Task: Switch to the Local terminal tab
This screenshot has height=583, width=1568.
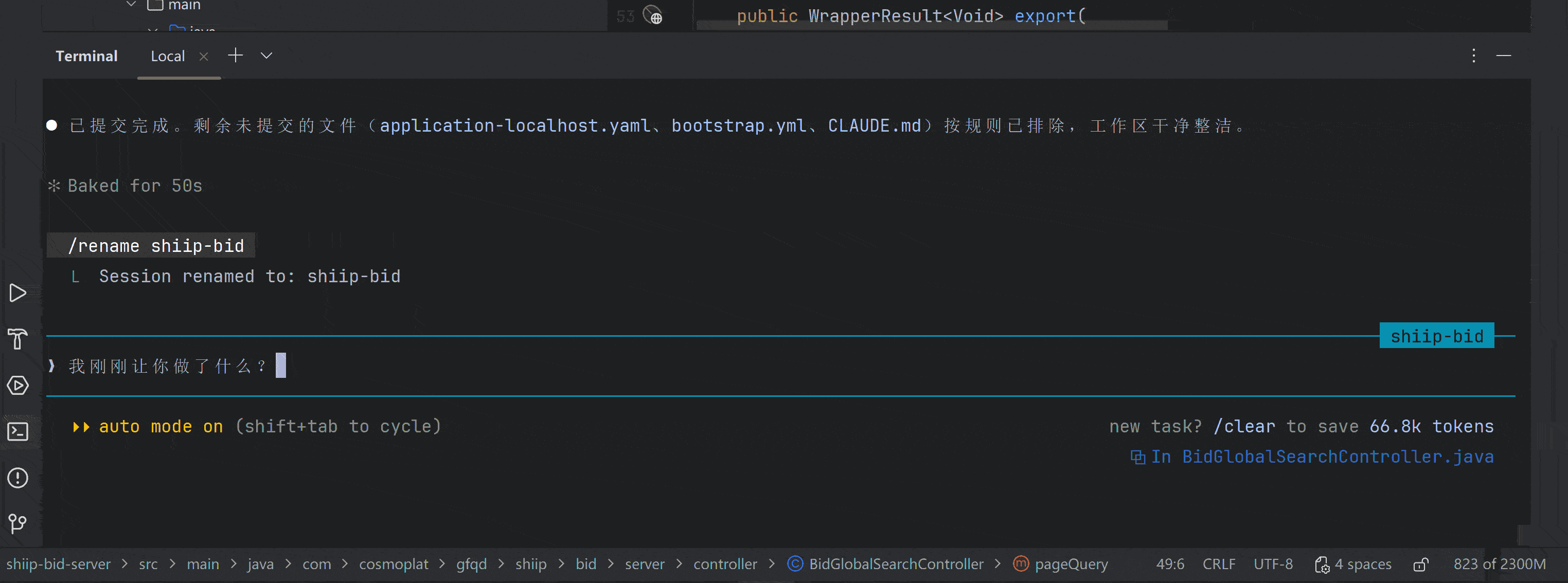Action: click(x=168, y=56)
